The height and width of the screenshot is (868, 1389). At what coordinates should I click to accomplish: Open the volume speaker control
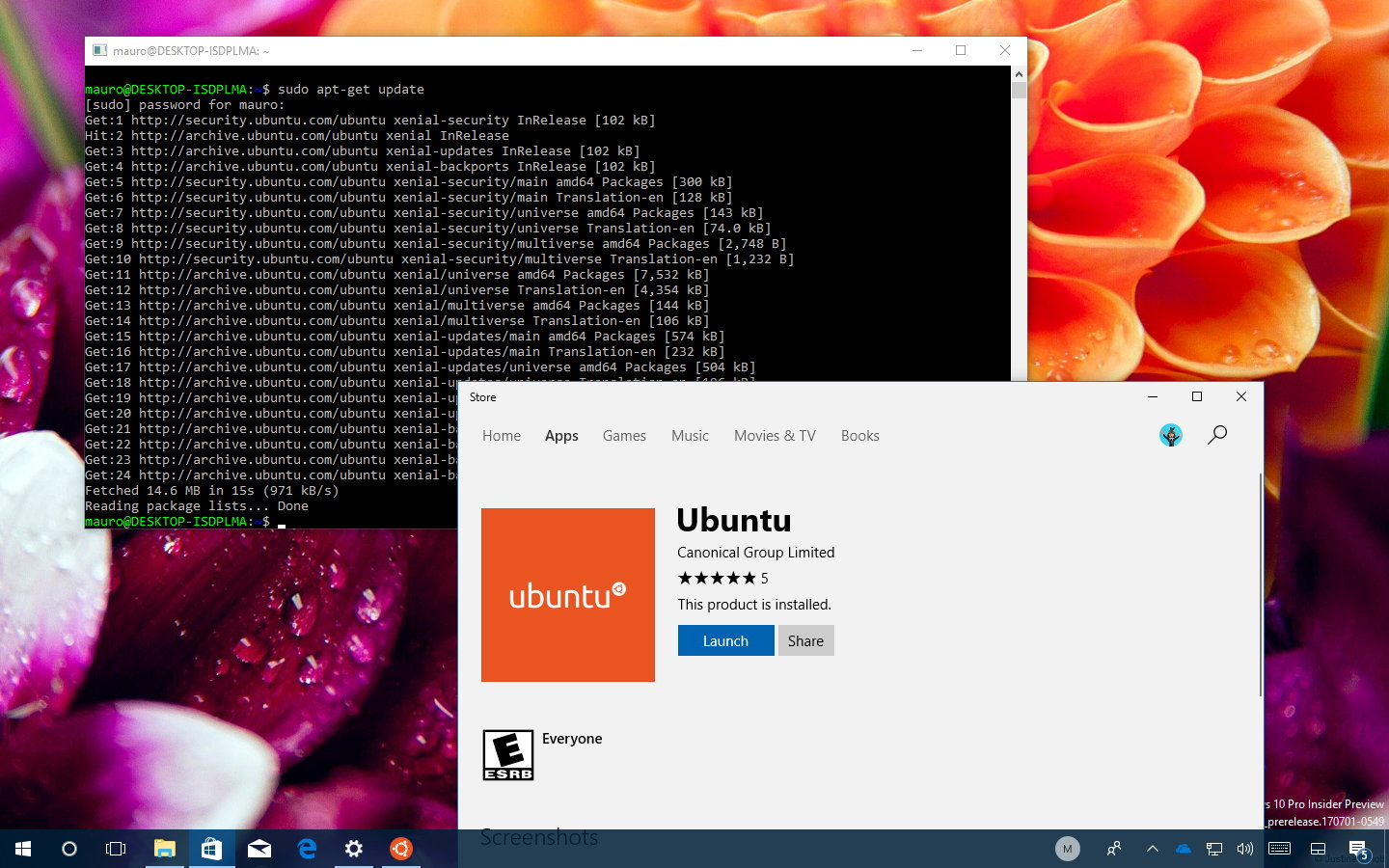click(x=1245, y=849)
